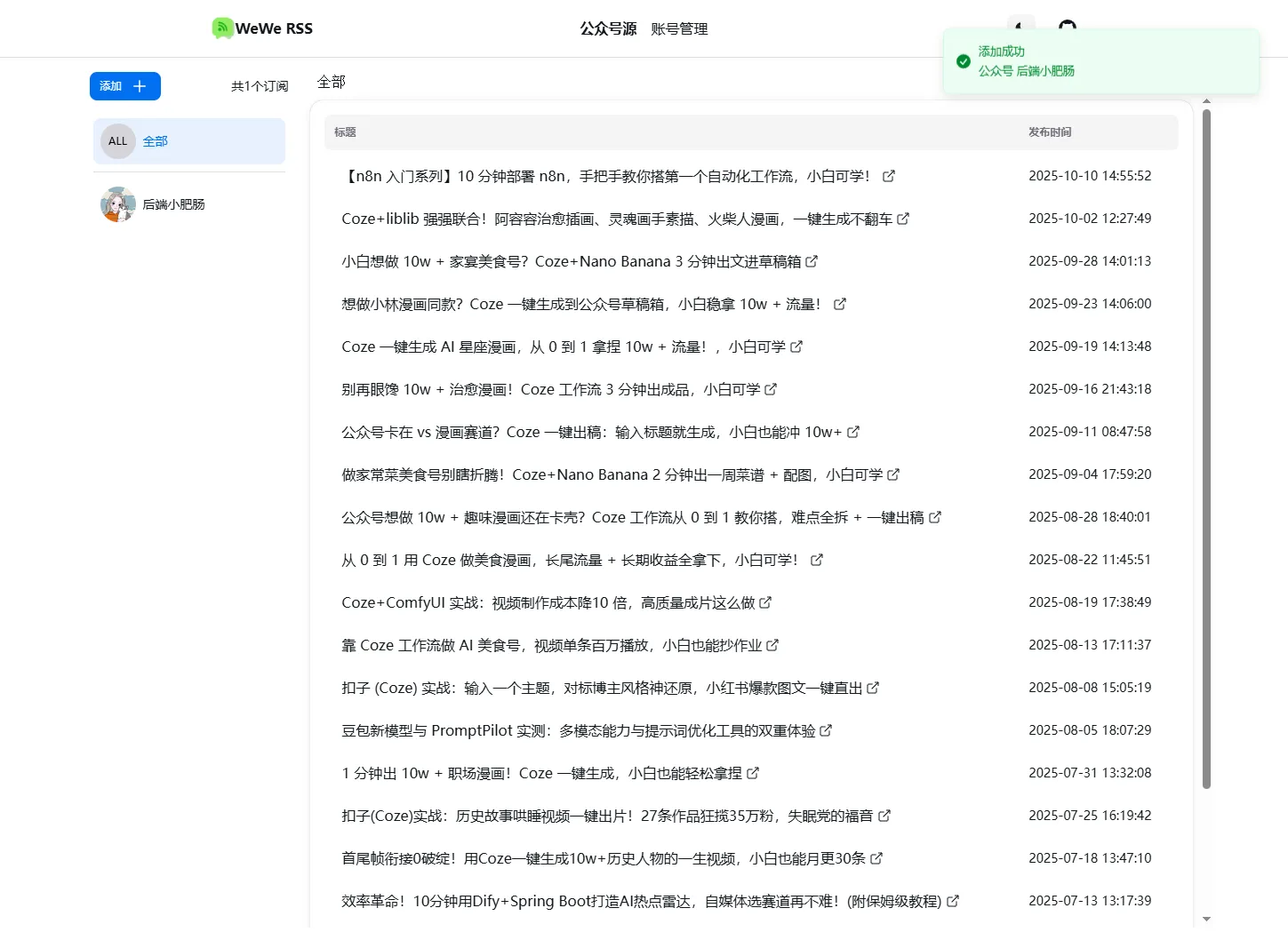The image size is (1288, 948).
Task: Open external link icon for 首尾帧衔接0破绽 article
Action: (x=876, y=858)
